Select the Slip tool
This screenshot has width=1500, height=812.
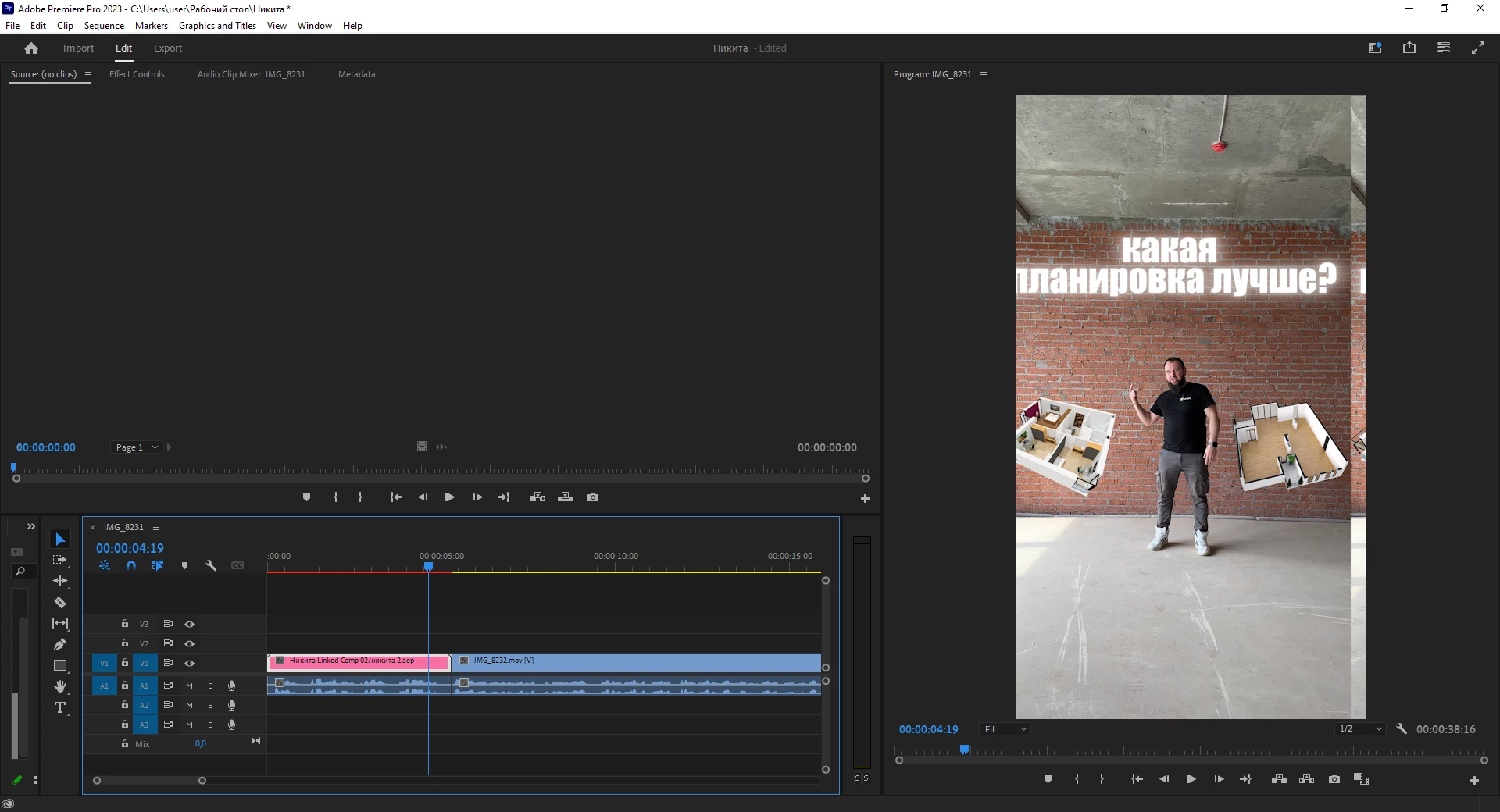(60, 623)
